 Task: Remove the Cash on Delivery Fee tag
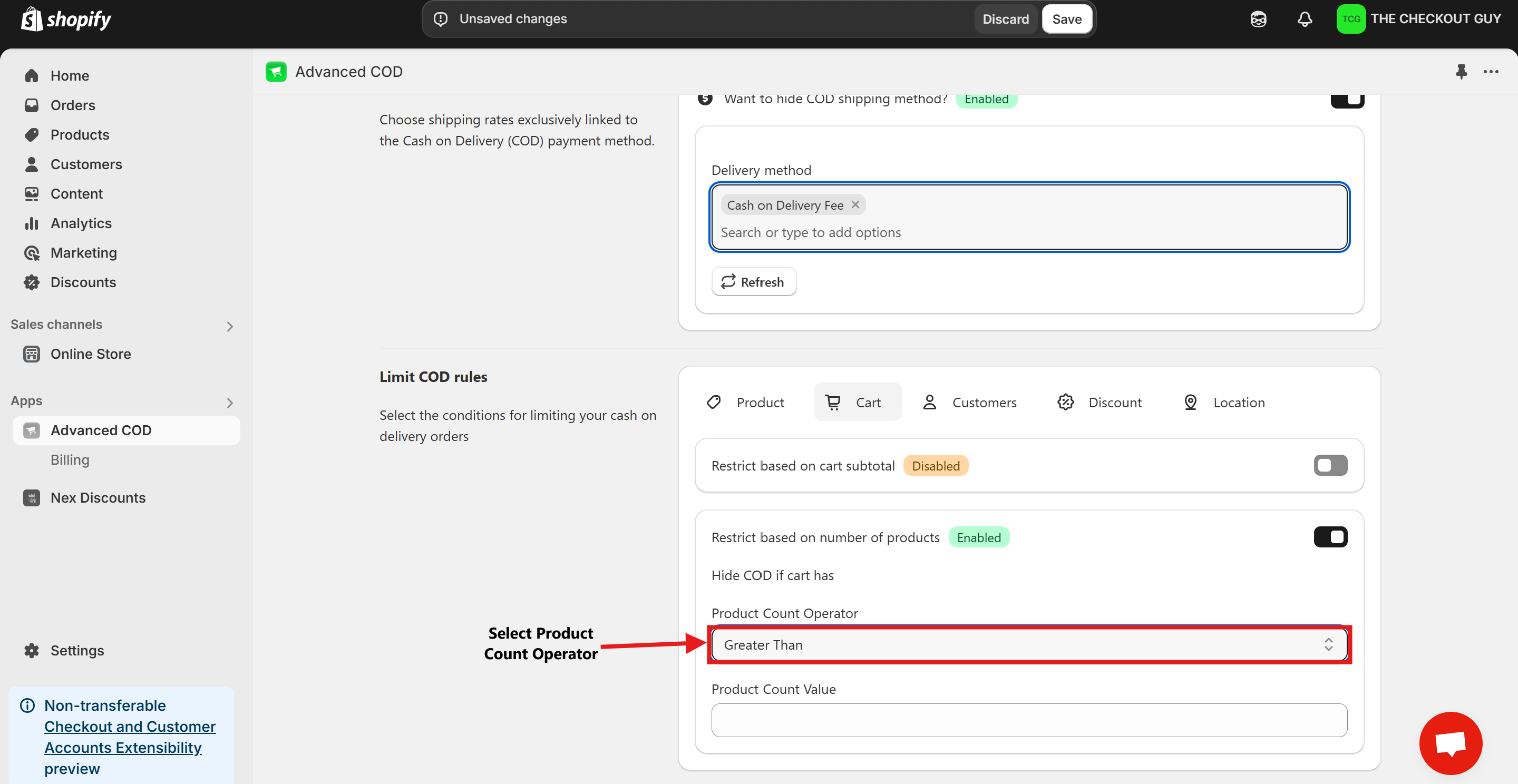(x=855, y=204)
